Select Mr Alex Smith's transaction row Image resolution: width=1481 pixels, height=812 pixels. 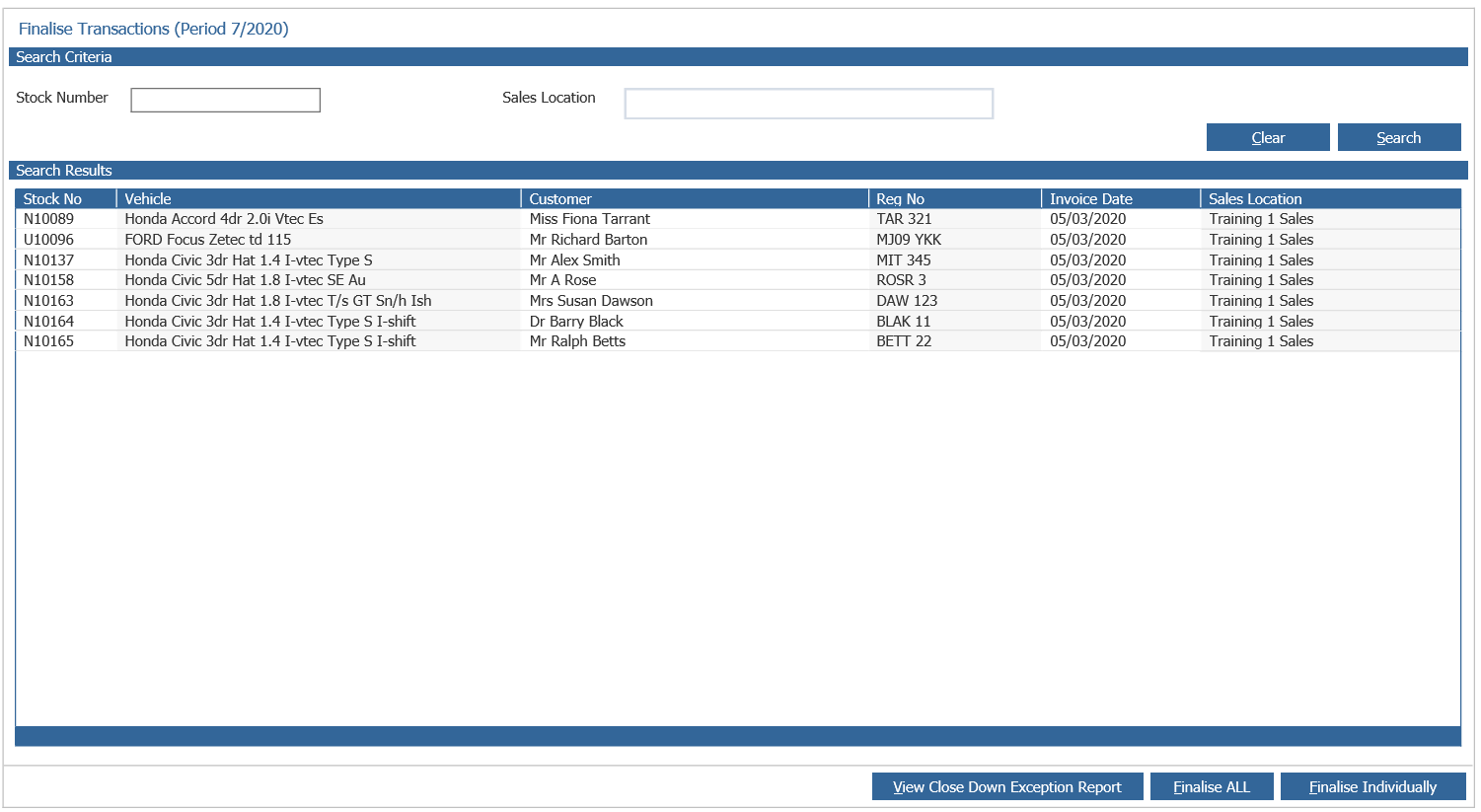coord(738,260)
